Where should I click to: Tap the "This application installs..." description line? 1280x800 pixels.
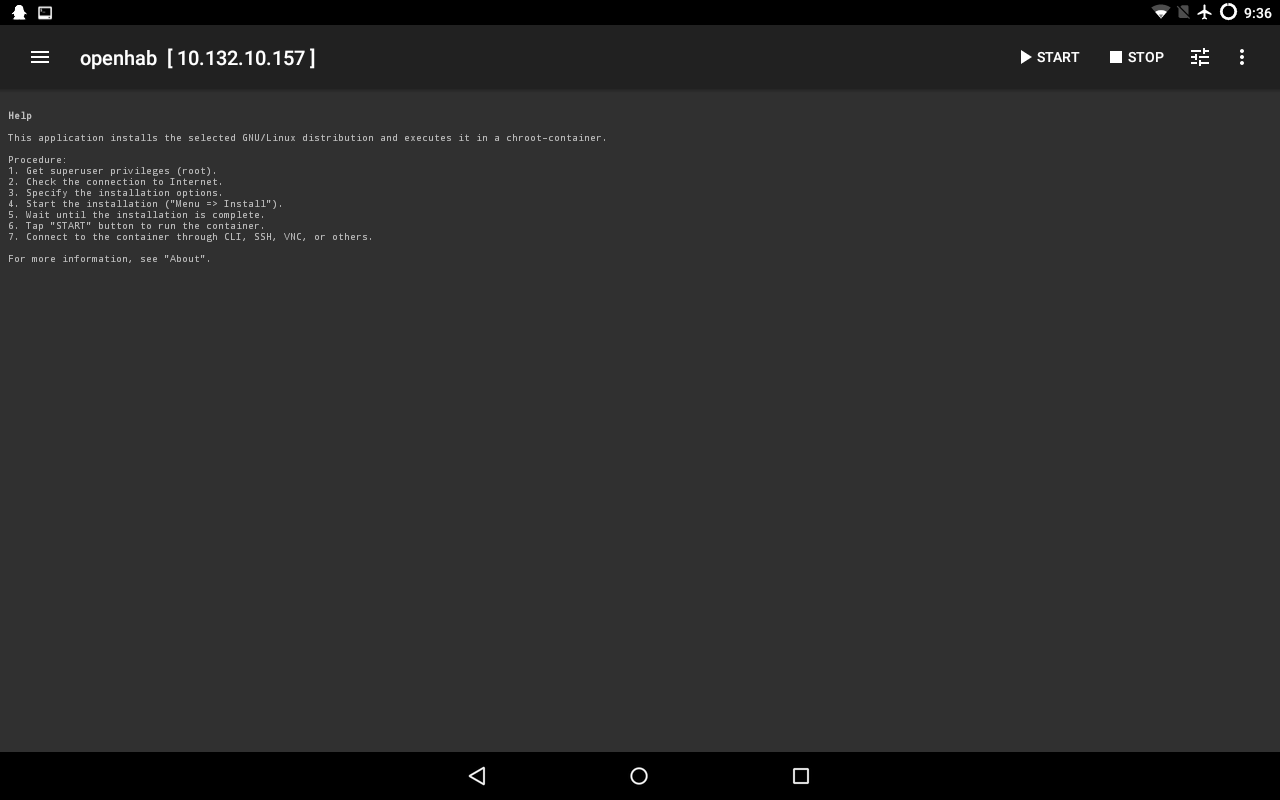click(x=307, y=138)
